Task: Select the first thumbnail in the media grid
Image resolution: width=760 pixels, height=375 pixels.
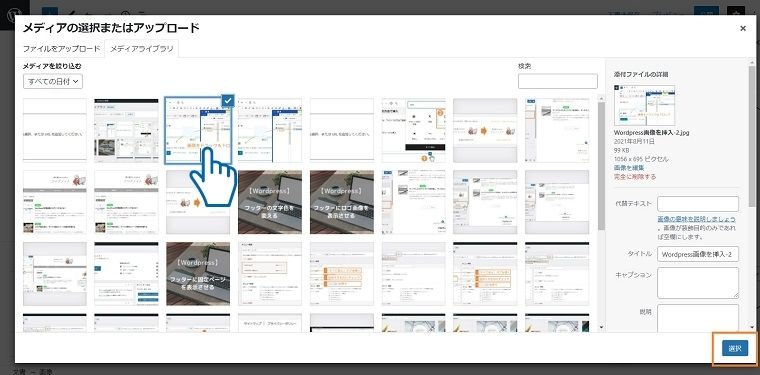Action: click(x=55, y=130)
